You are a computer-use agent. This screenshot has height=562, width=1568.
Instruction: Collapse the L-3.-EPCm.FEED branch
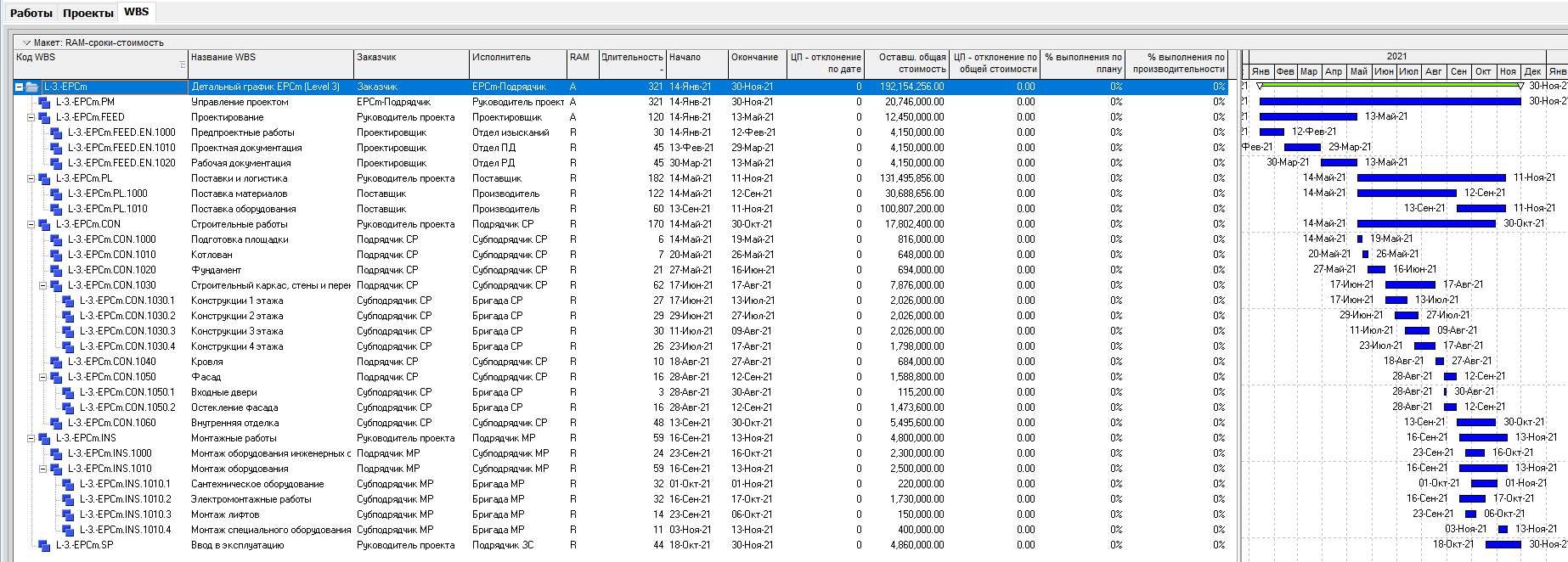(x=31, y=117)
